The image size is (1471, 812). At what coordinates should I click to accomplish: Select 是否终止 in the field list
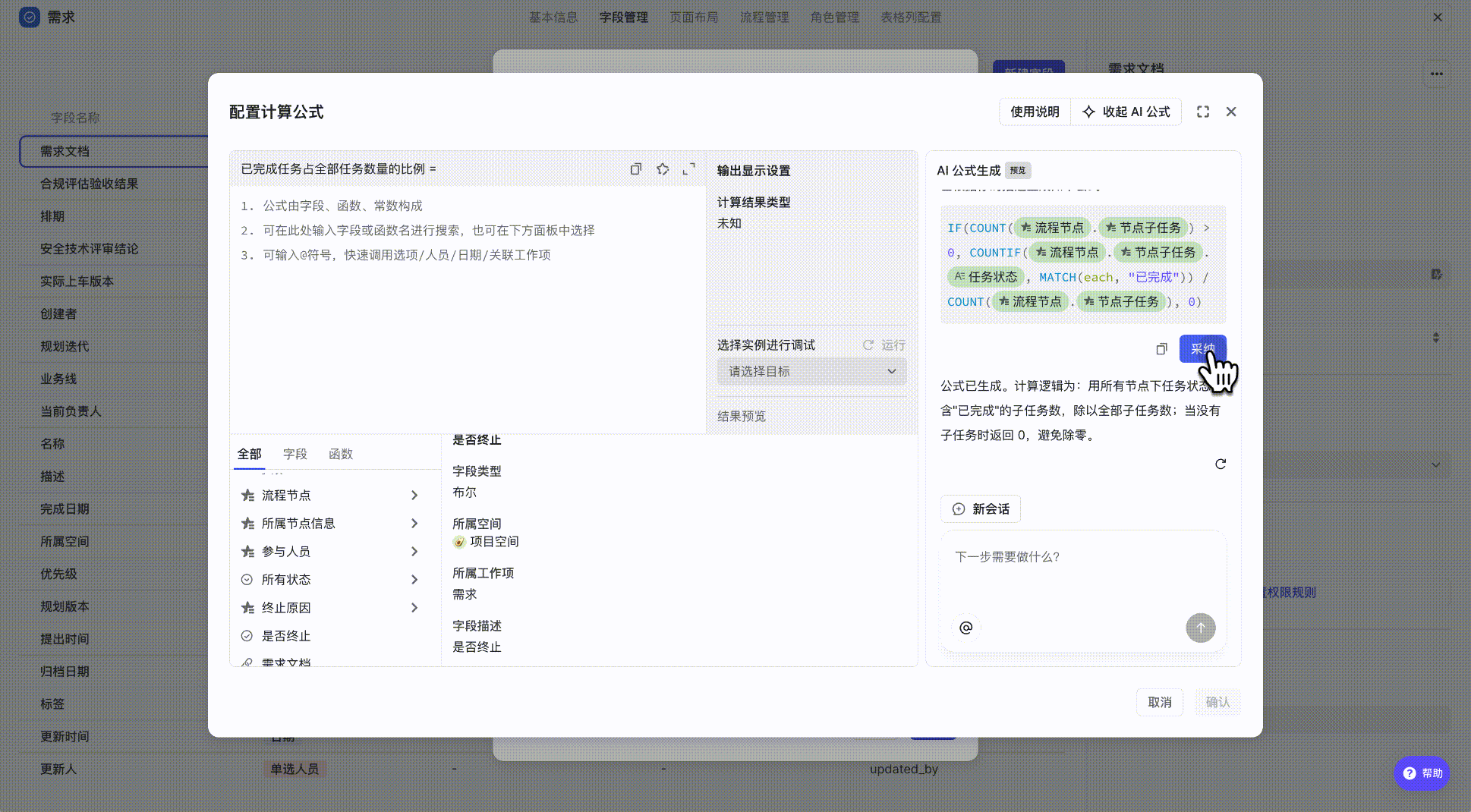[335, 636]
